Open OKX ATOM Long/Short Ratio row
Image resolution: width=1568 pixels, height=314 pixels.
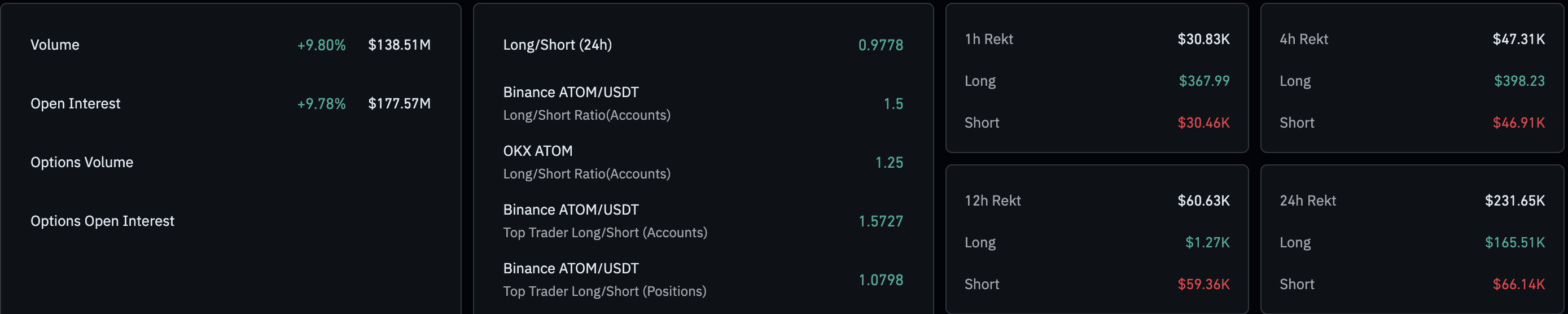586,163
